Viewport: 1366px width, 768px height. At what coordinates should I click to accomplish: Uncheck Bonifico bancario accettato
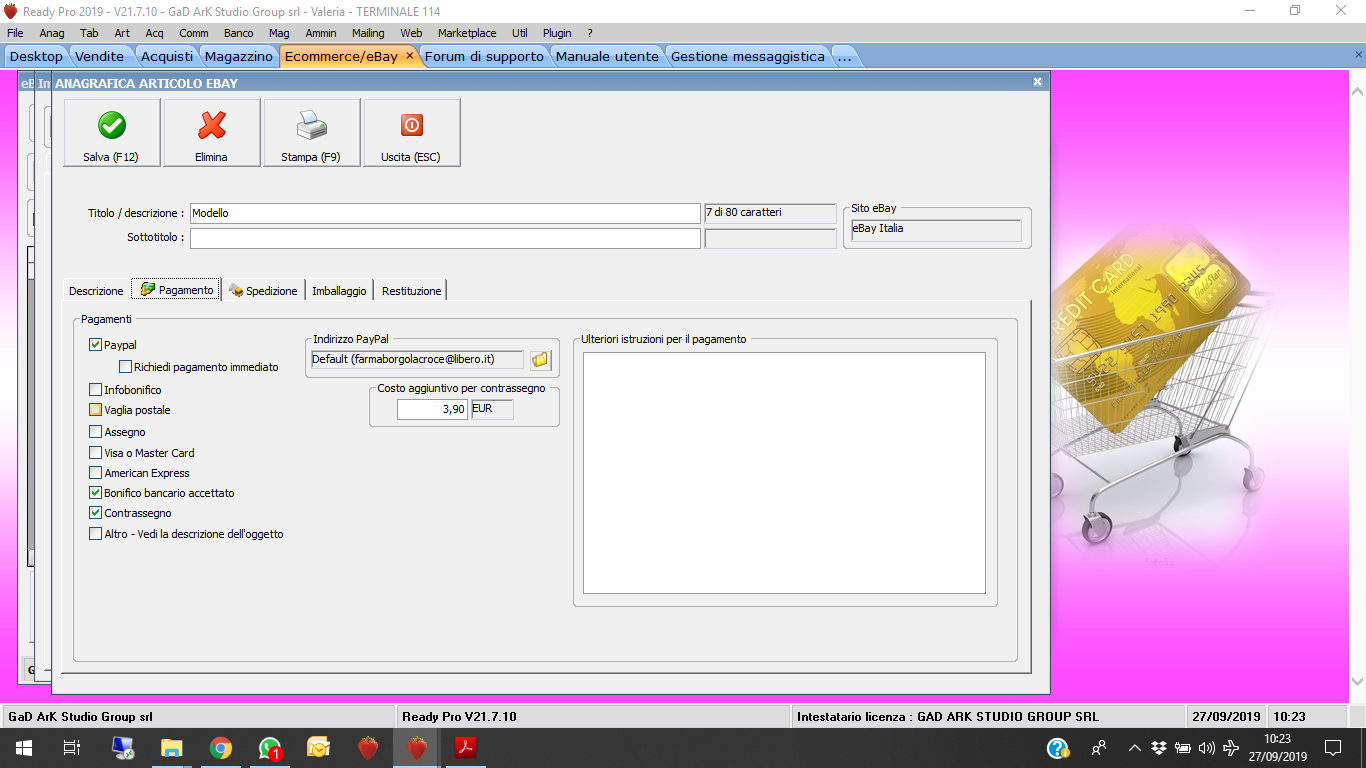[x=96, y=493]
